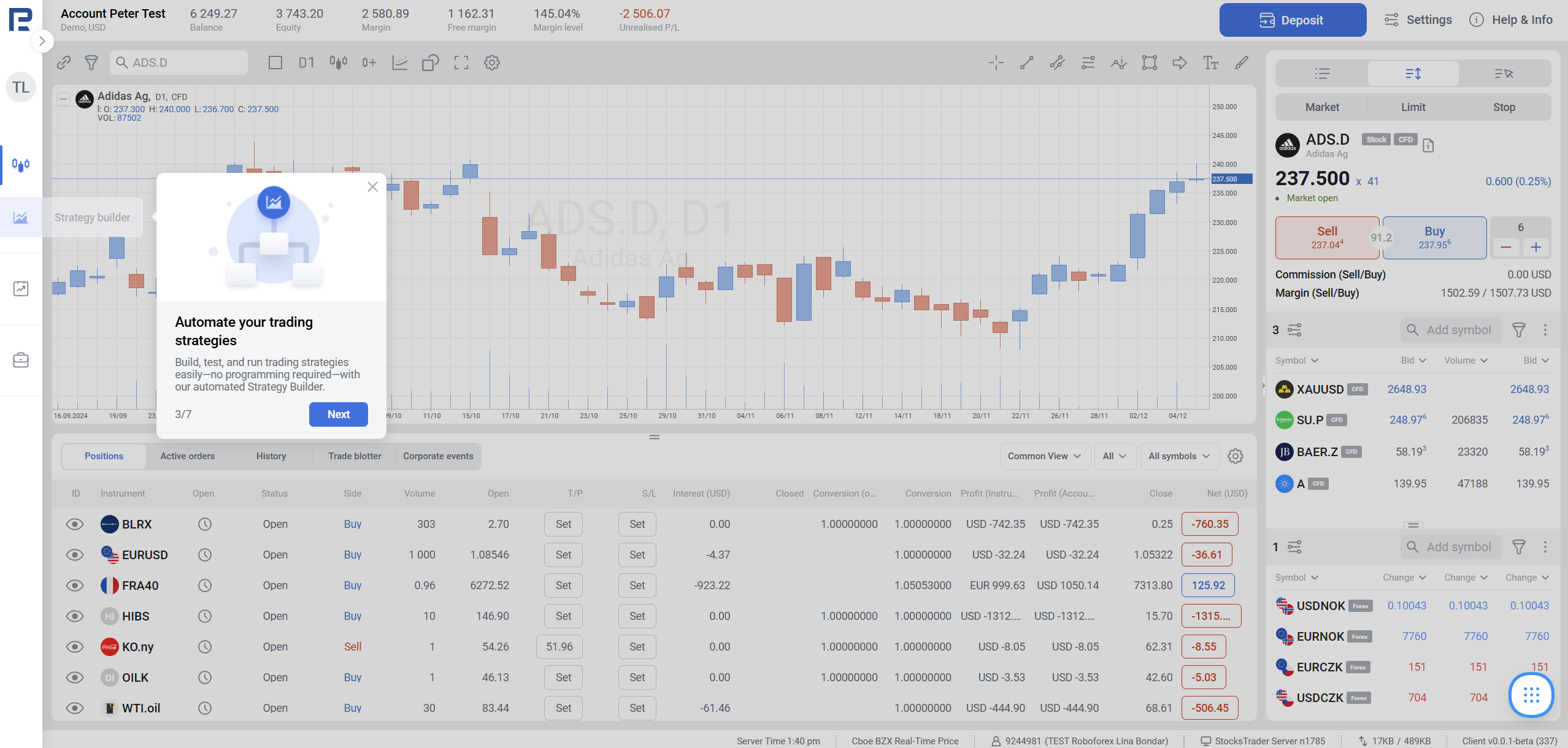
Task: Open chart settings gear icon in toolbar
Action: 491,63
